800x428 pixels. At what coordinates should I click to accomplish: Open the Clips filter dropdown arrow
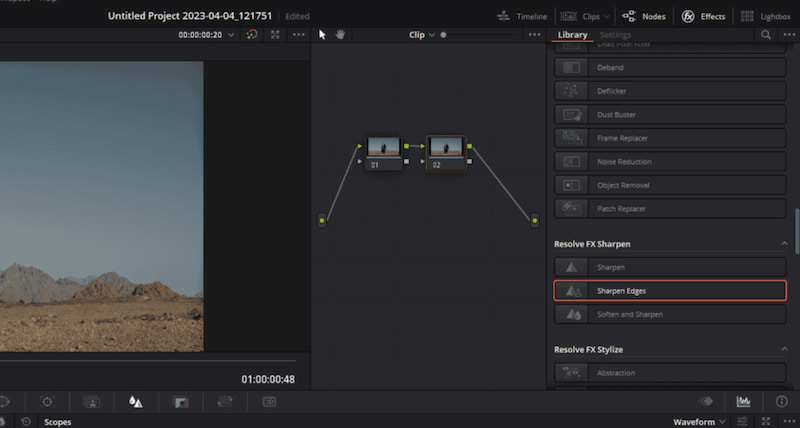click(607, 16)
